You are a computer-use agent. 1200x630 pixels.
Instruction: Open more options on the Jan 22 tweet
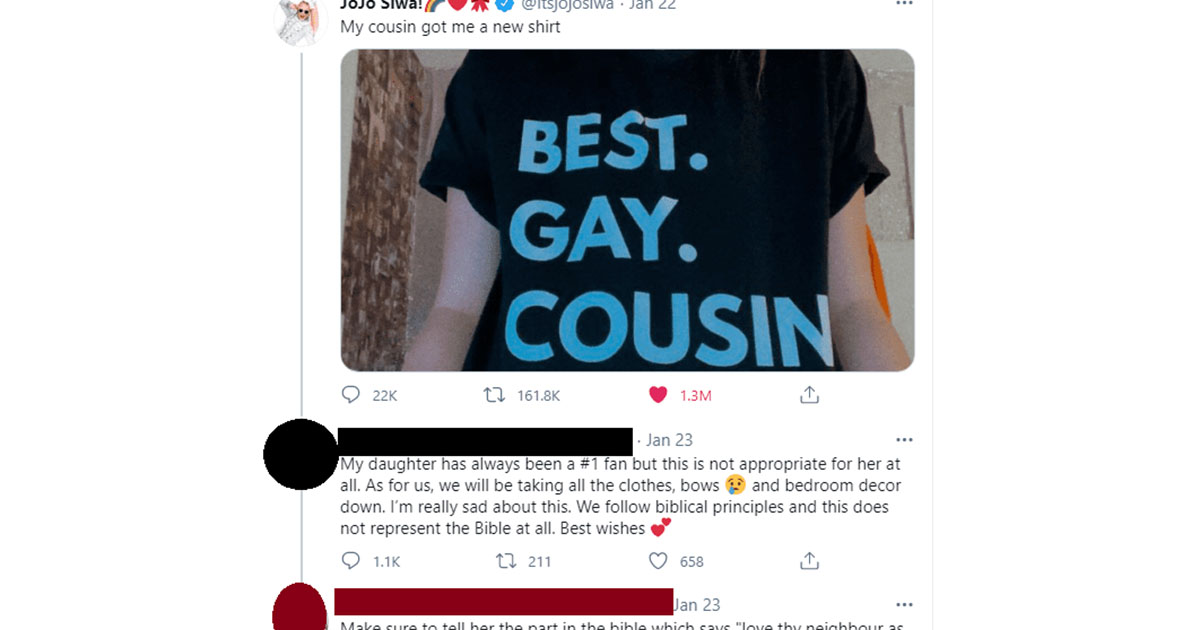pyautogui.click(x=904, y=4)
